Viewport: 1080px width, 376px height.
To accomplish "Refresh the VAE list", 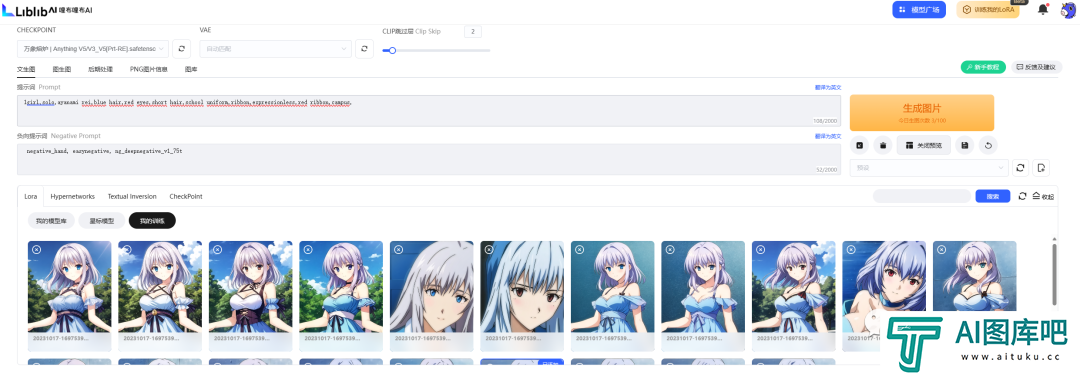I will point(364,49).
